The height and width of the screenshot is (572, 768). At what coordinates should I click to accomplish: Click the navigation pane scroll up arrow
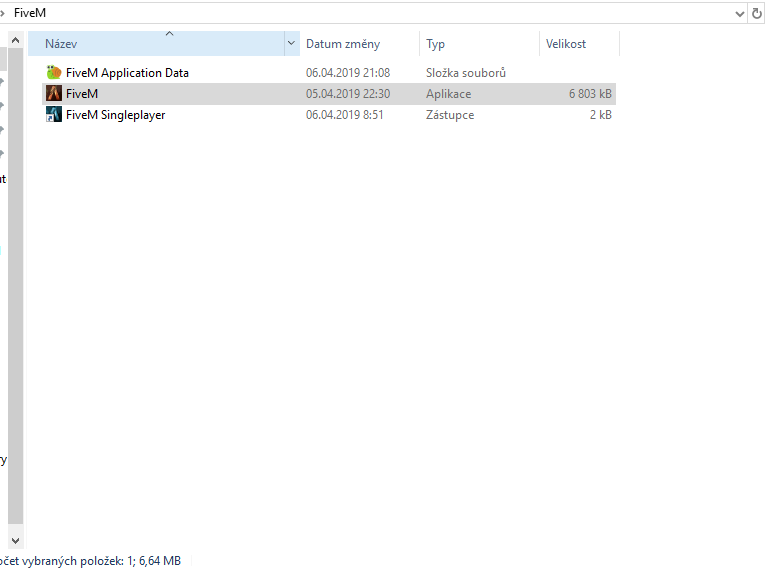point(15,40)
